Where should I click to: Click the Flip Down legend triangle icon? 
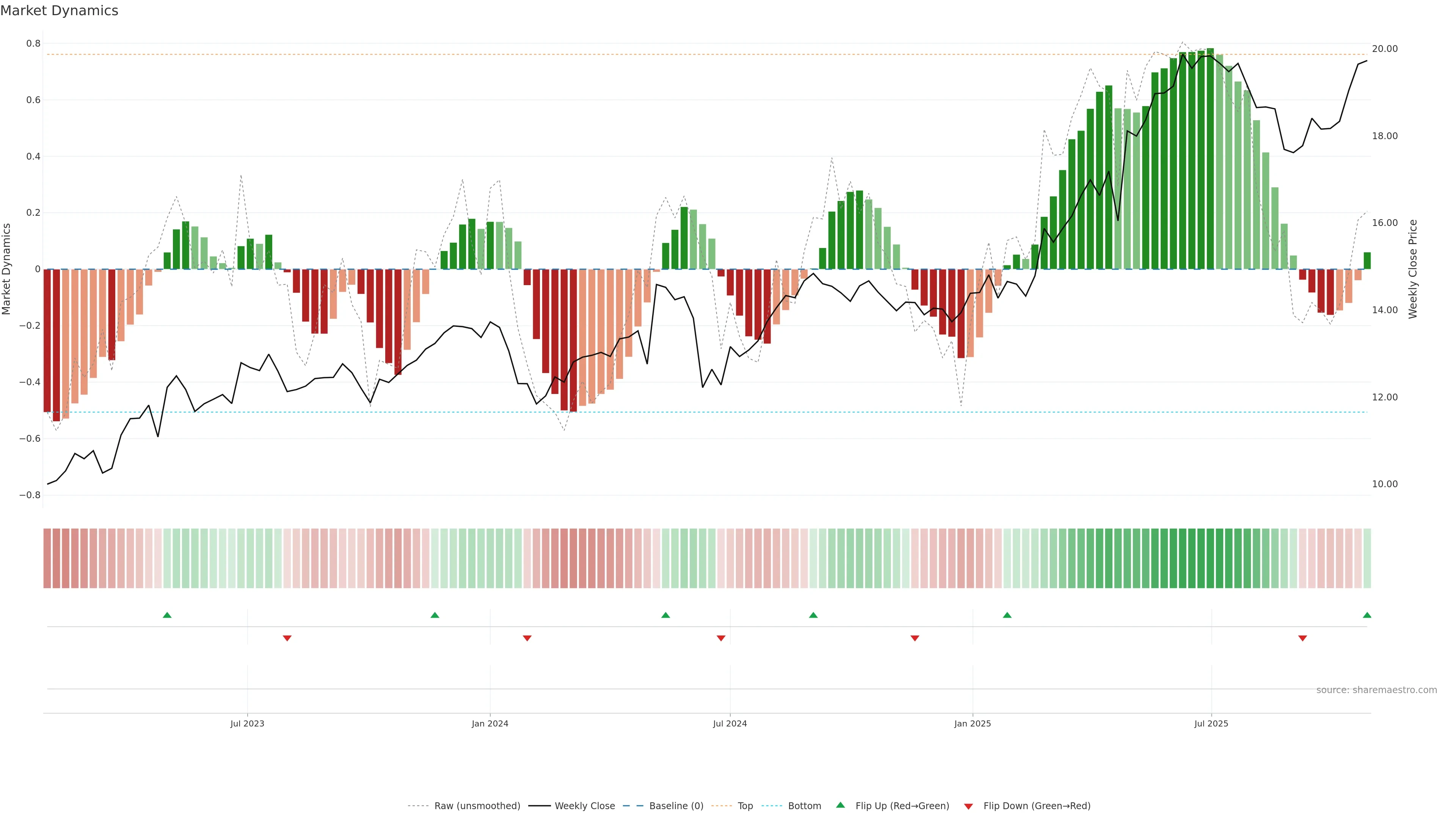[968, 806]
